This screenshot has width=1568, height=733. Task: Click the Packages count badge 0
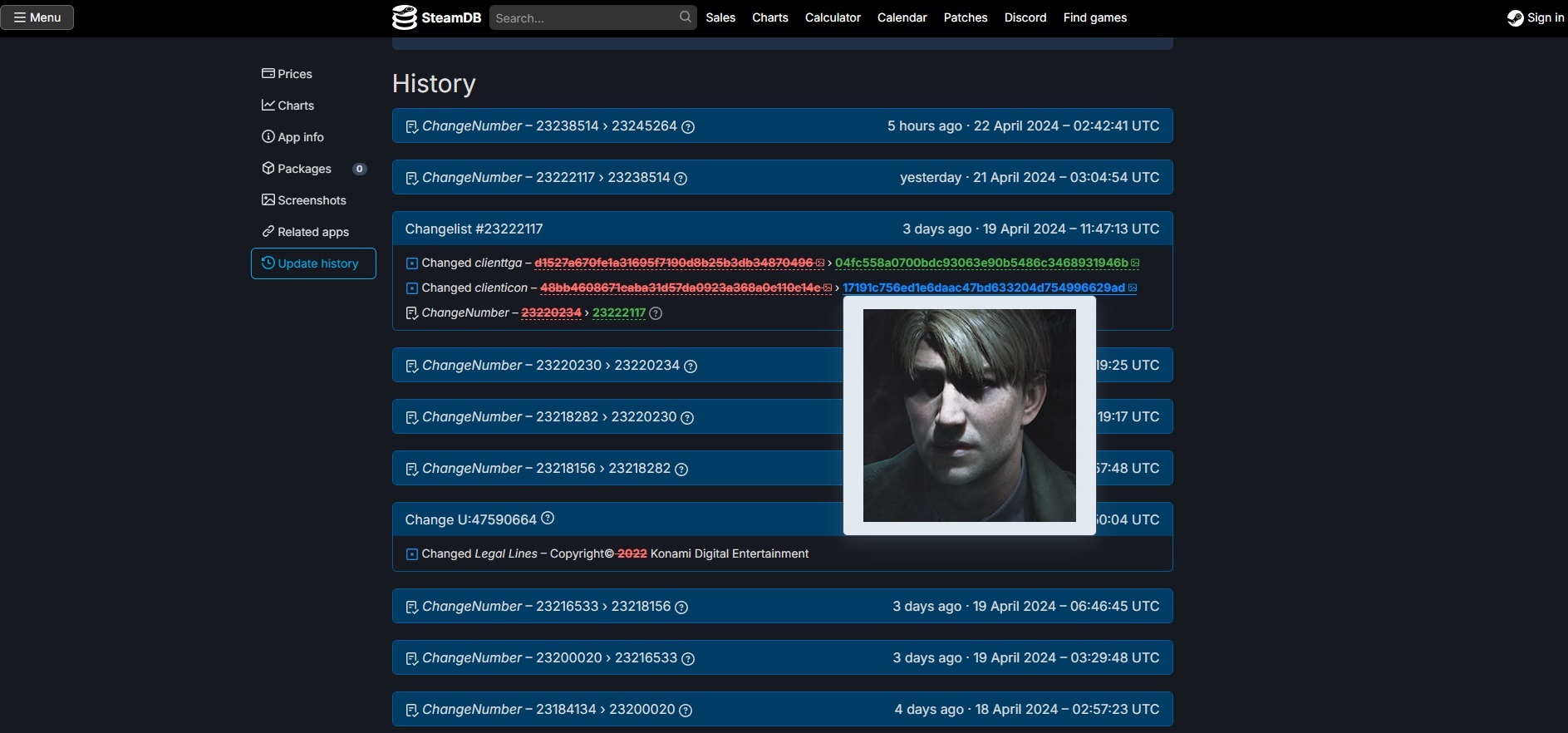(359, 169)
